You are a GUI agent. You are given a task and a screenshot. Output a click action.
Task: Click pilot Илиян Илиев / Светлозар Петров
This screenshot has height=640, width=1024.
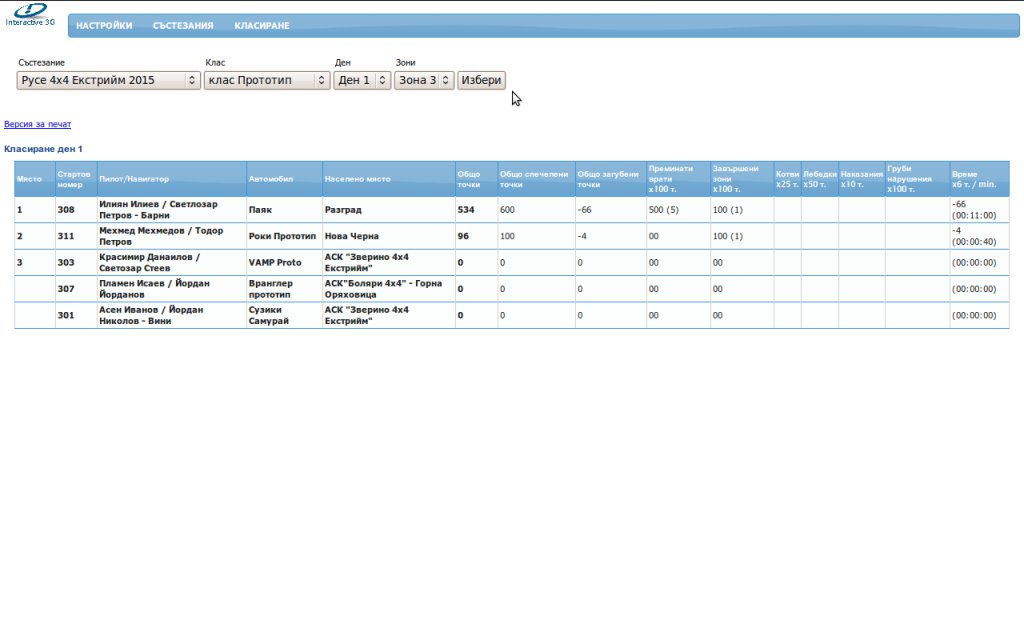172,210
